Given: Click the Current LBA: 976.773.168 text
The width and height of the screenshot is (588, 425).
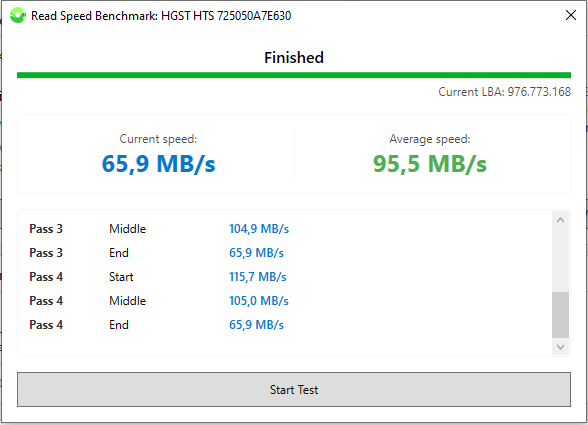Looking at the screenshot, I should tap(504, 92).
